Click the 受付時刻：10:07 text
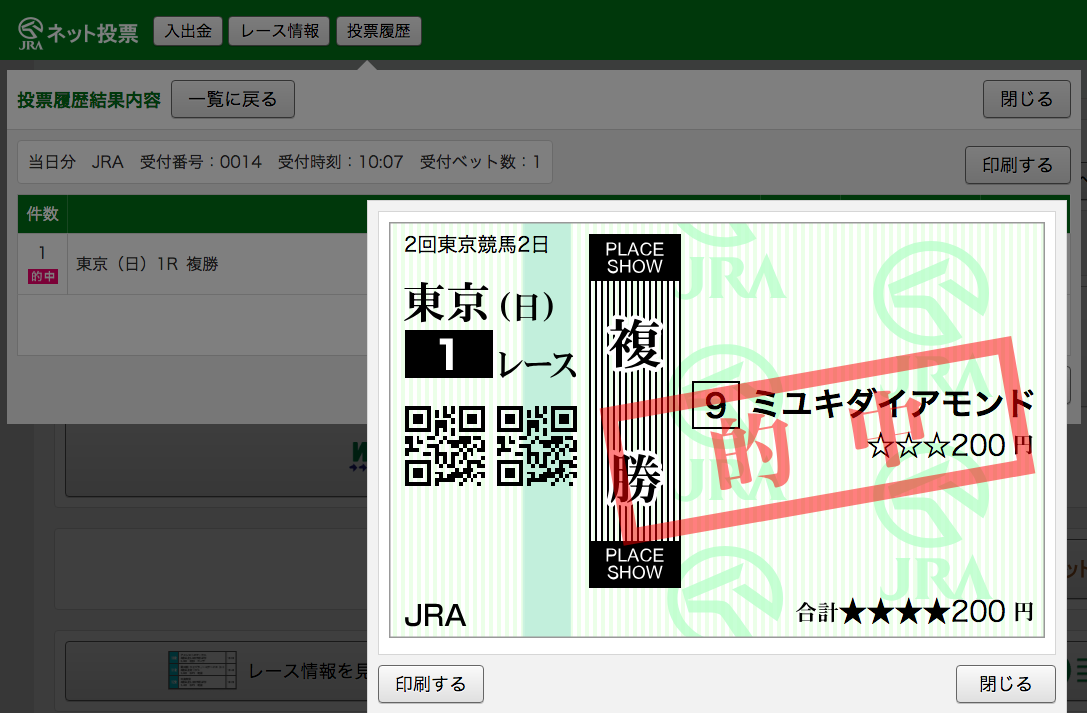This screenshot has height=713, width=1087. pos(340,162)
